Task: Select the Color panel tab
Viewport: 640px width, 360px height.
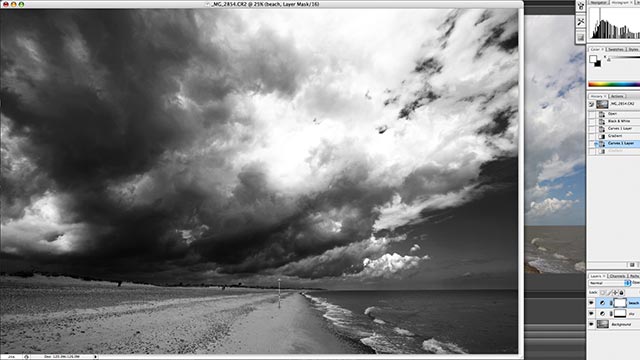Action: point(596,49)
